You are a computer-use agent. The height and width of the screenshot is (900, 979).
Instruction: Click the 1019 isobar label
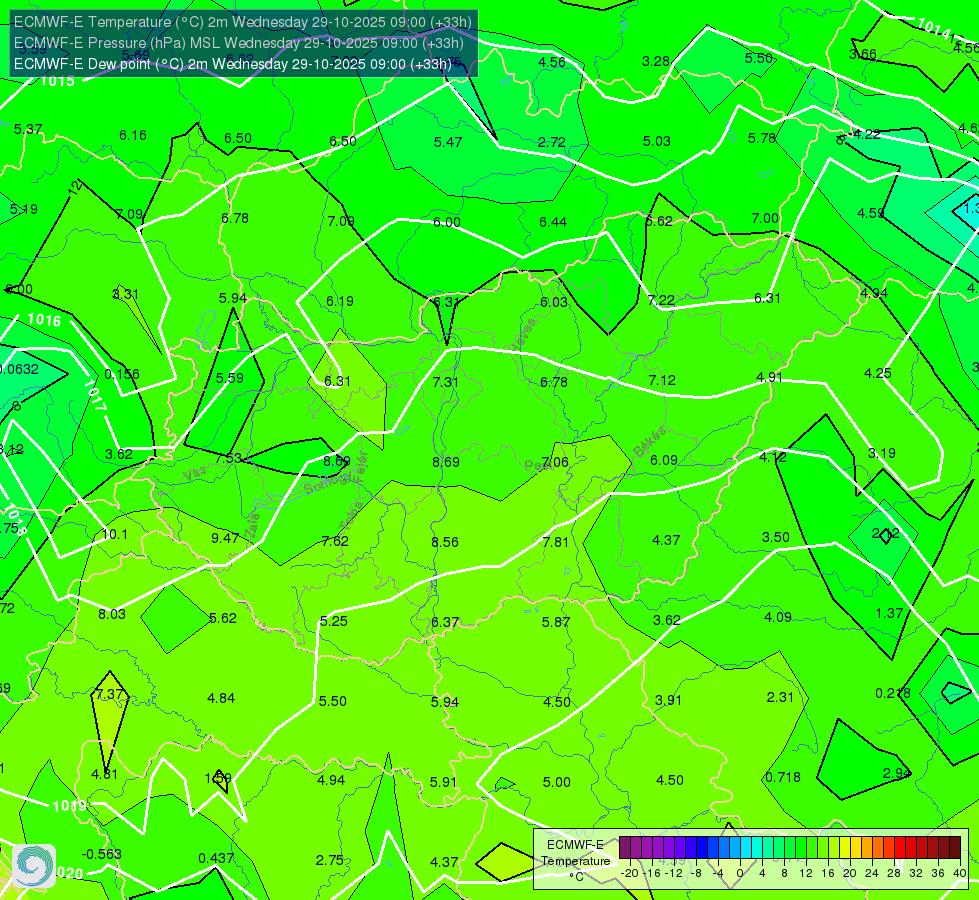[69, 806]
